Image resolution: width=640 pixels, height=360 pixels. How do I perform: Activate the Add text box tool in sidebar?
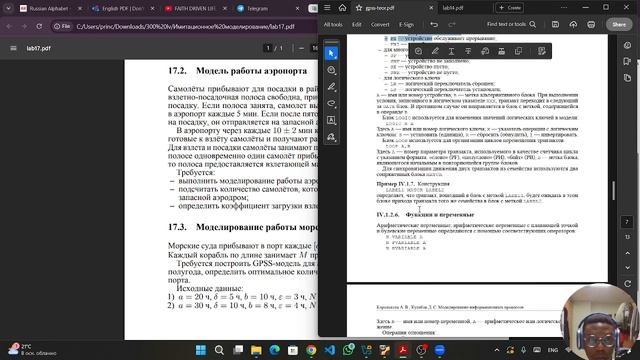(331, 120)
